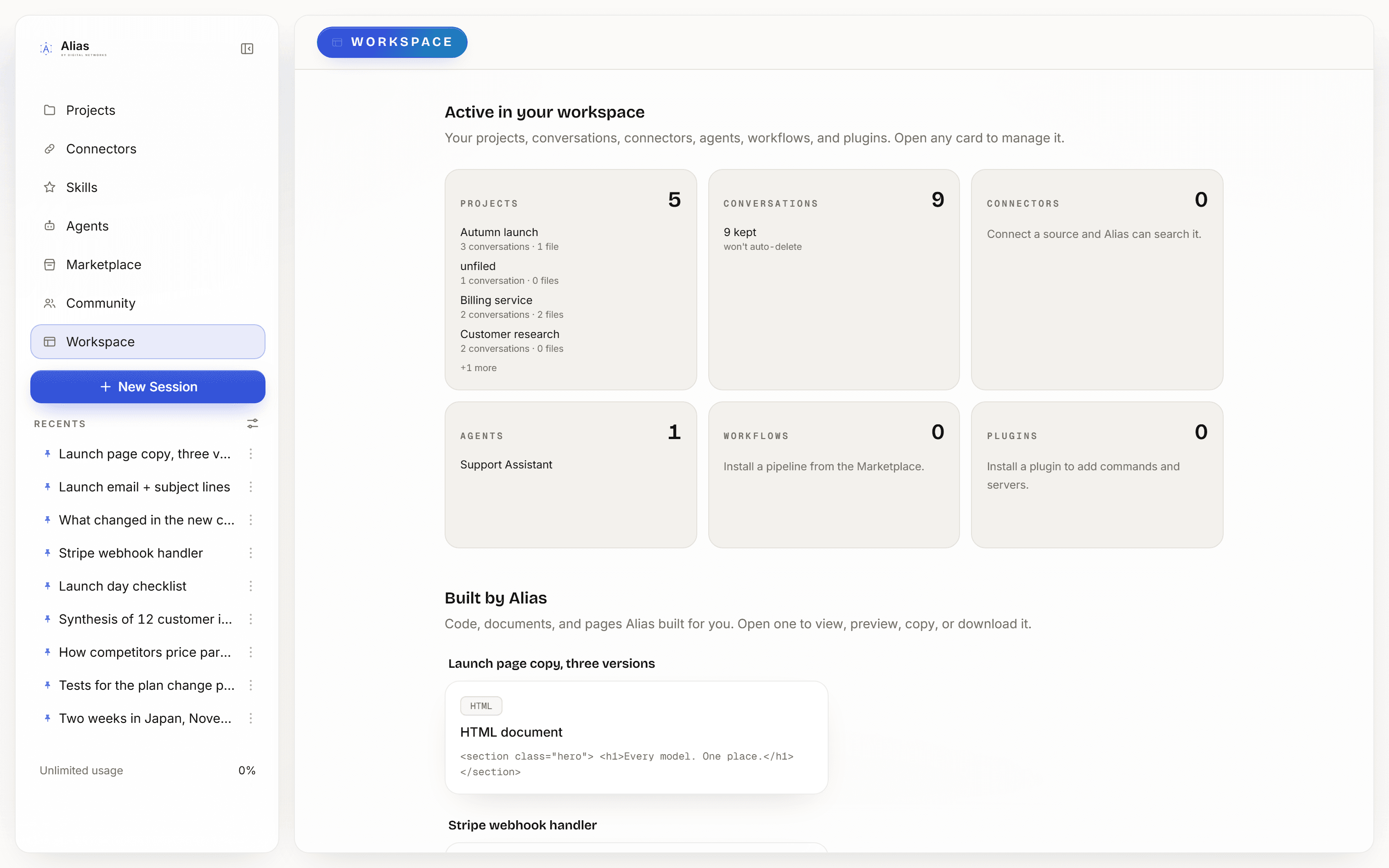Click the 'Unlimited usage' label
Viewport: 1389px width, 868px height.
81,771
